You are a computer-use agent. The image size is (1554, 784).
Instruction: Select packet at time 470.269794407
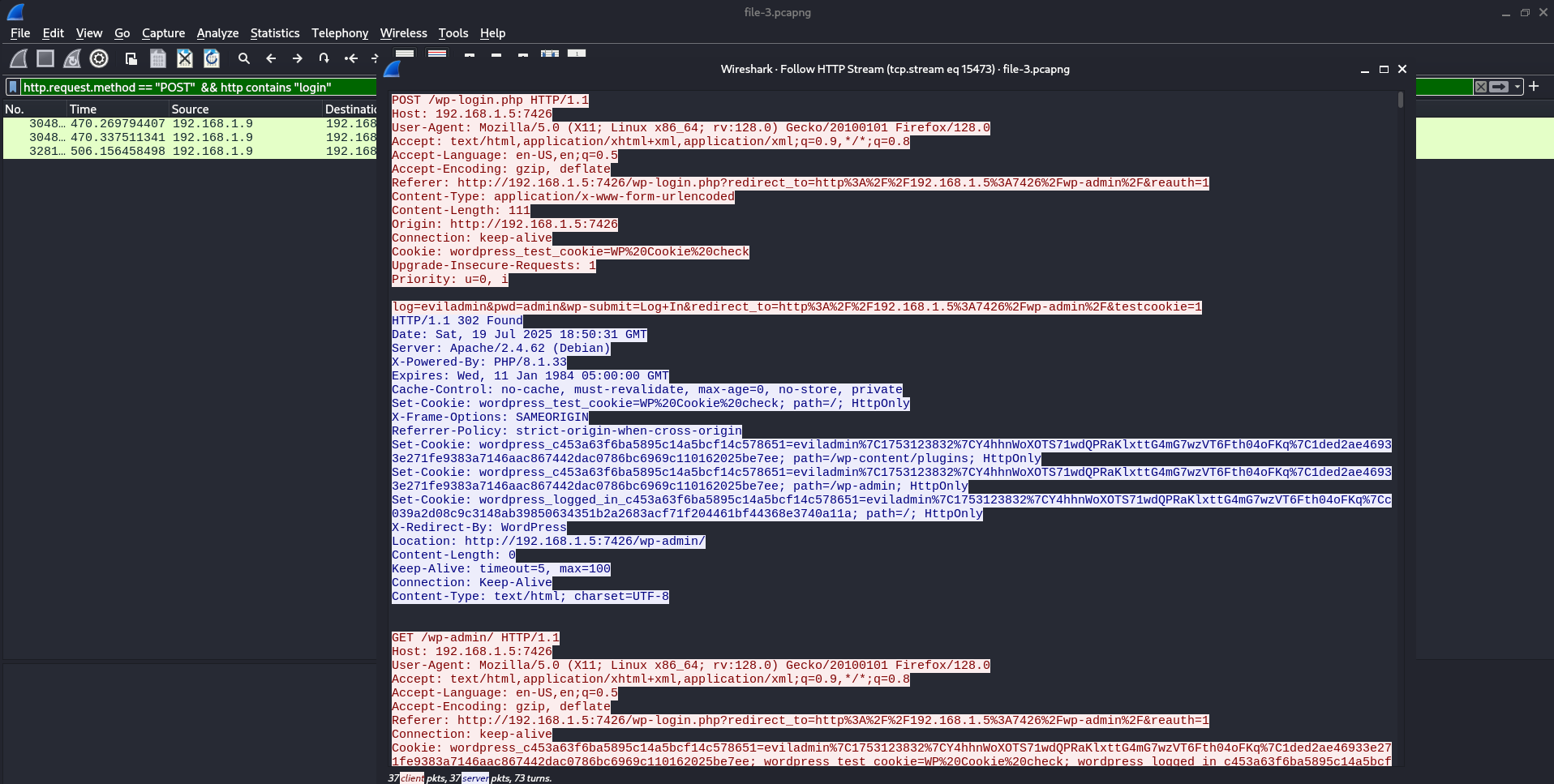tap(190, 124)
